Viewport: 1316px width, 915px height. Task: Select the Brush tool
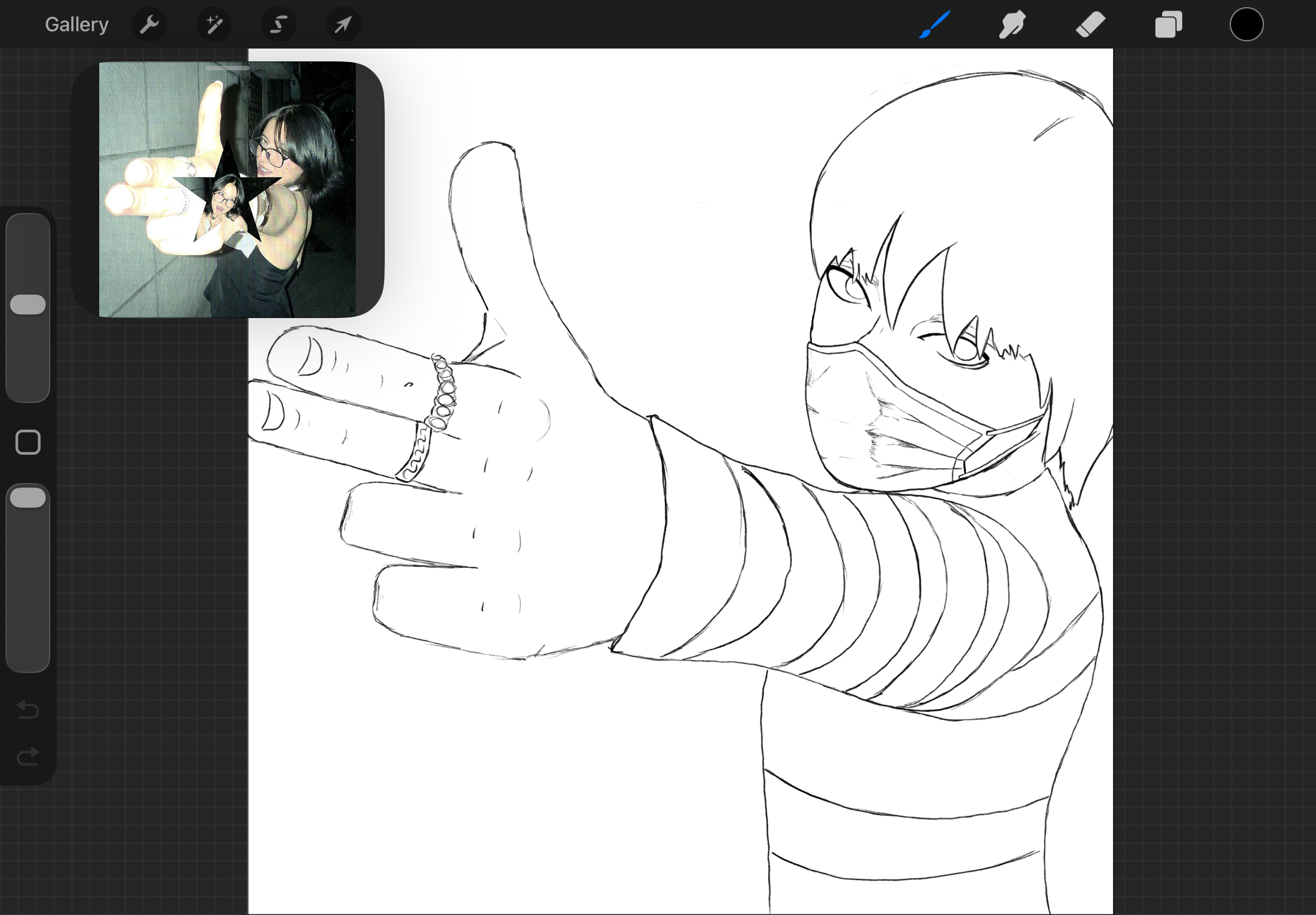[x=935, y=25]
